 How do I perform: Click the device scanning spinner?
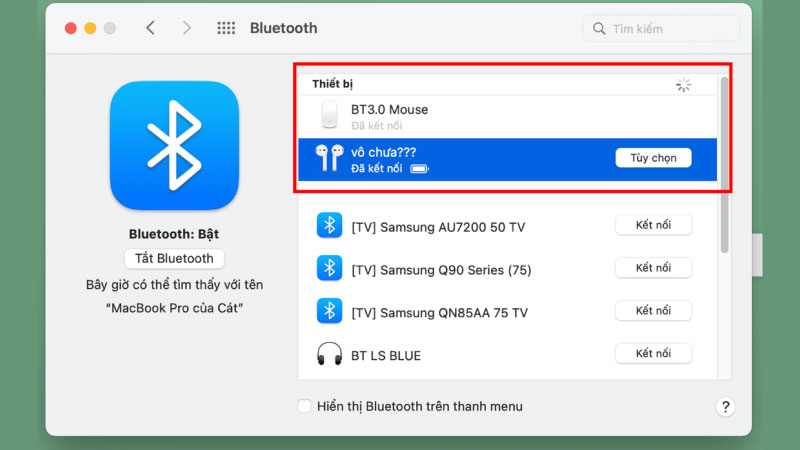pyautogui.click(x=683, y=85)
